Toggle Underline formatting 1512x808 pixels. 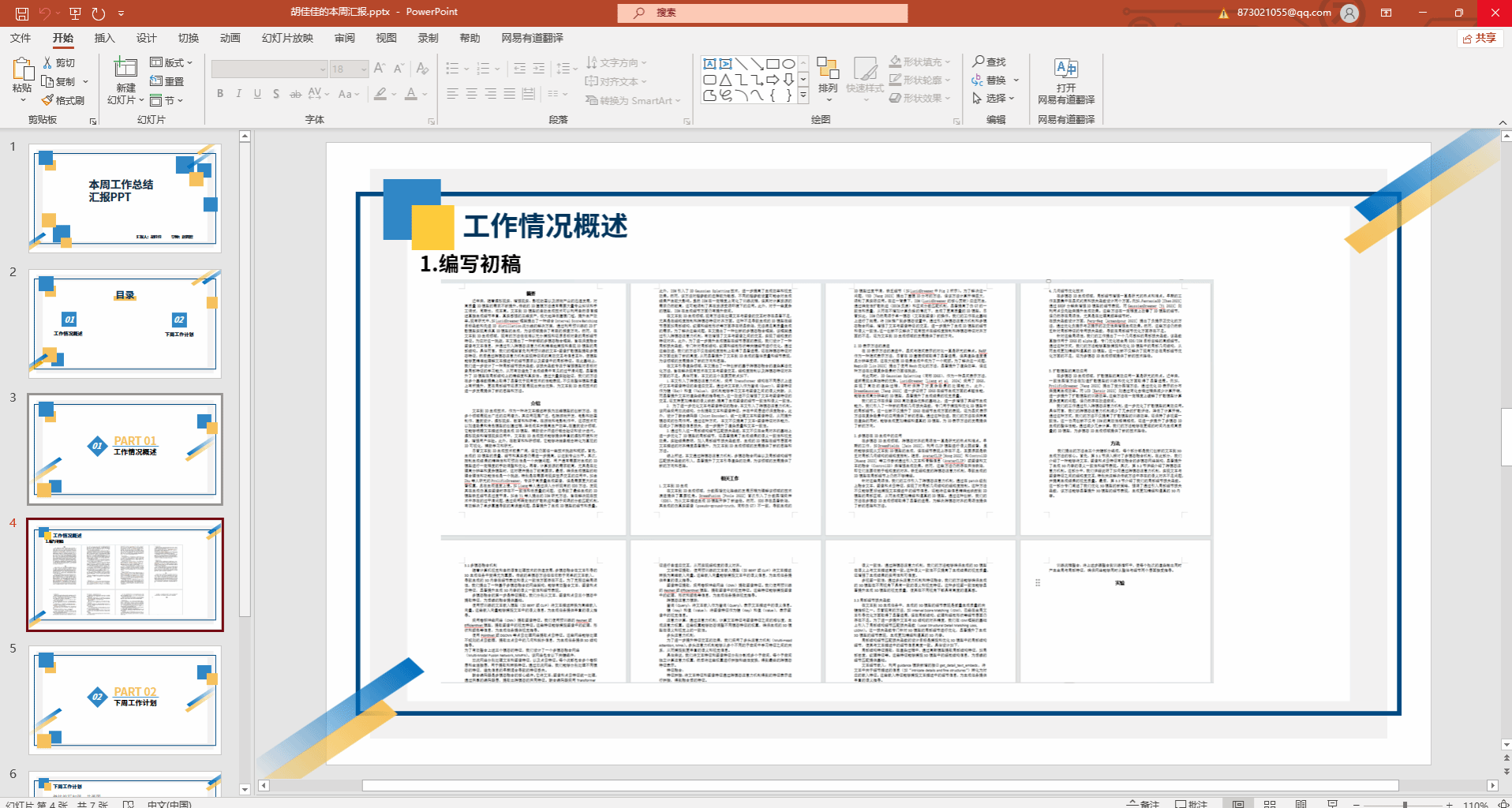point(257,94)
